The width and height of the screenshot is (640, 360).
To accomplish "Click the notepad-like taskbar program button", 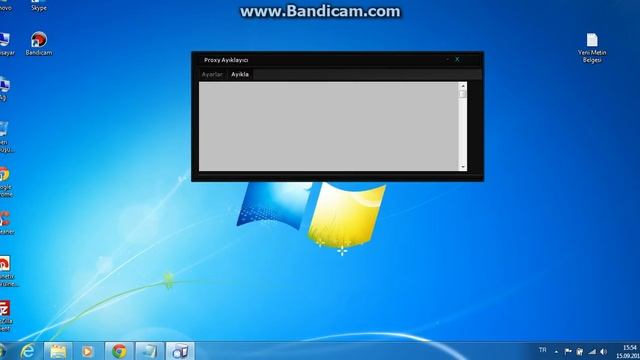I will (149, 351).
